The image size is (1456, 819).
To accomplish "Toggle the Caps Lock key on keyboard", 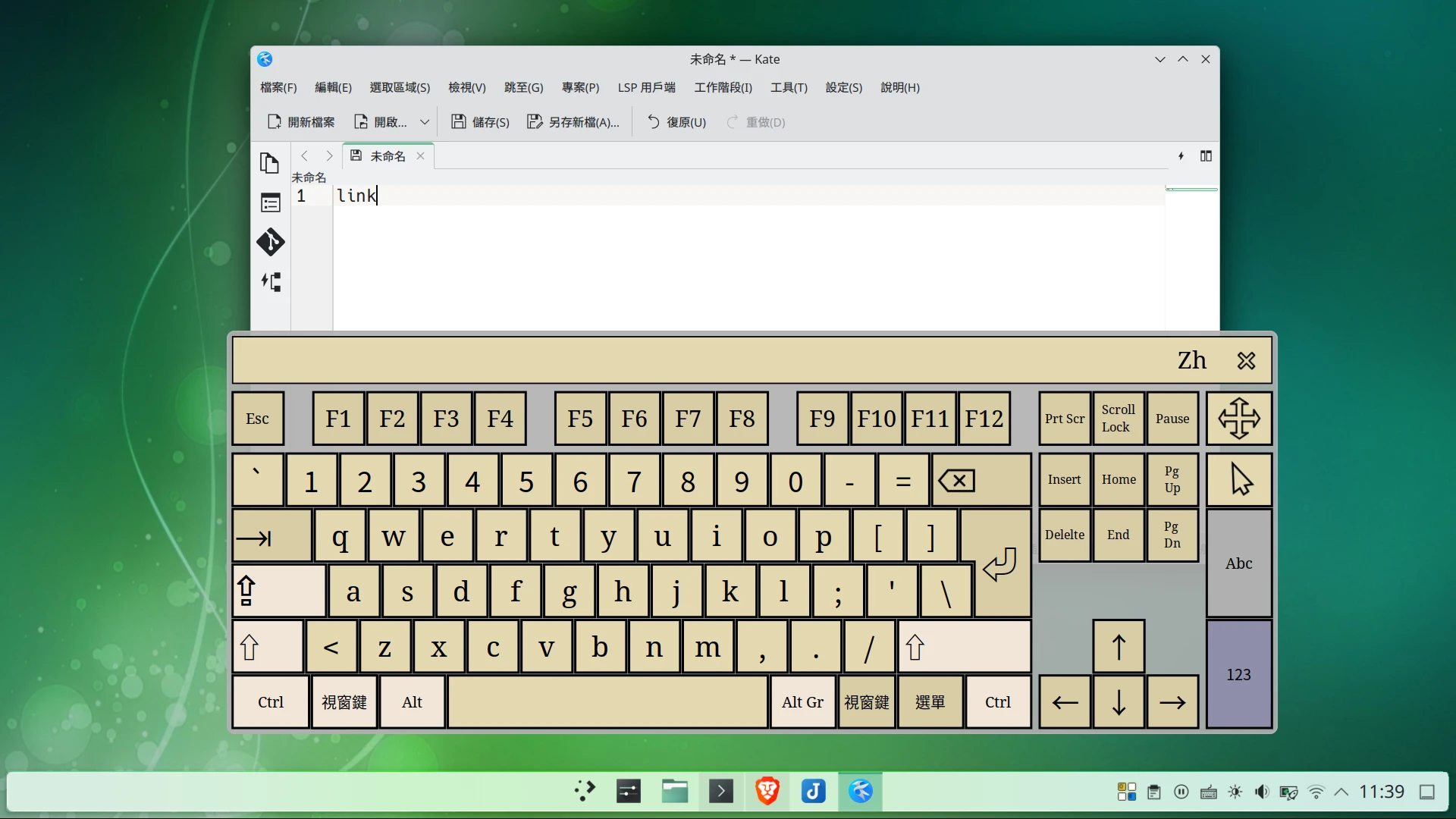I will (278, 591).
